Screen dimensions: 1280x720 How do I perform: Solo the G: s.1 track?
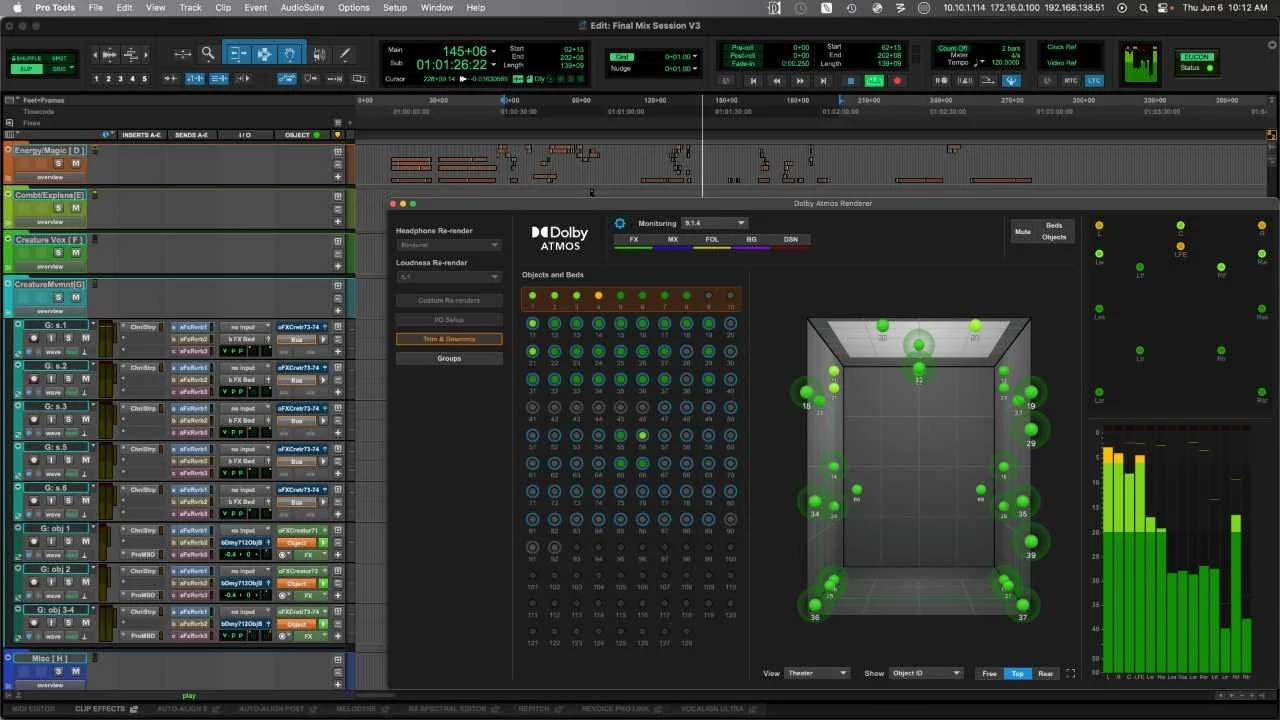click(x=68, y=338)
